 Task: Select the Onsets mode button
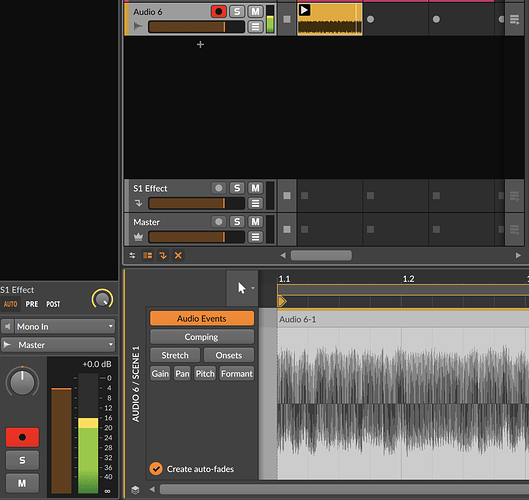point(229,355)
